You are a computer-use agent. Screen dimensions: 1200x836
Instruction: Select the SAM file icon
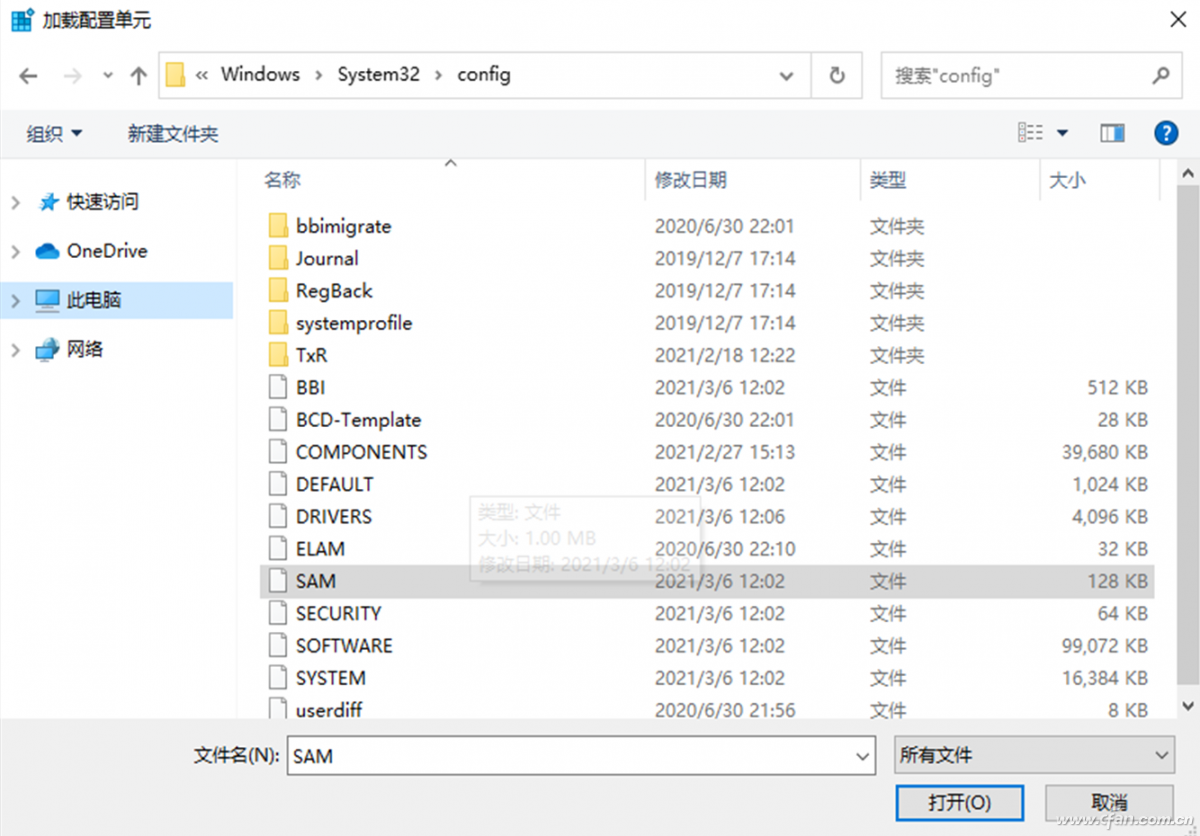coord(279,581)
